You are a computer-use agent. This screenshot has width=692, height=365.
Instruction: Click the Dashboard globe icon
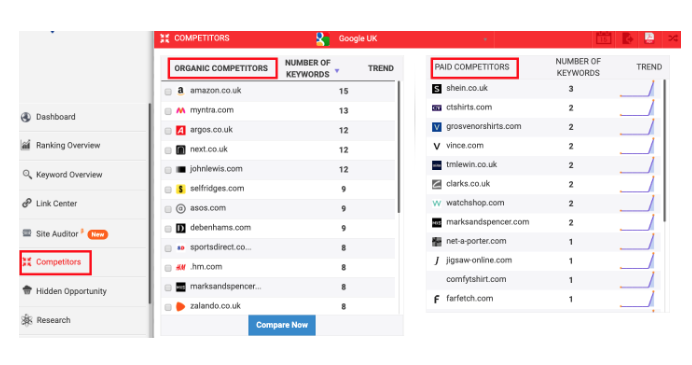26,117
